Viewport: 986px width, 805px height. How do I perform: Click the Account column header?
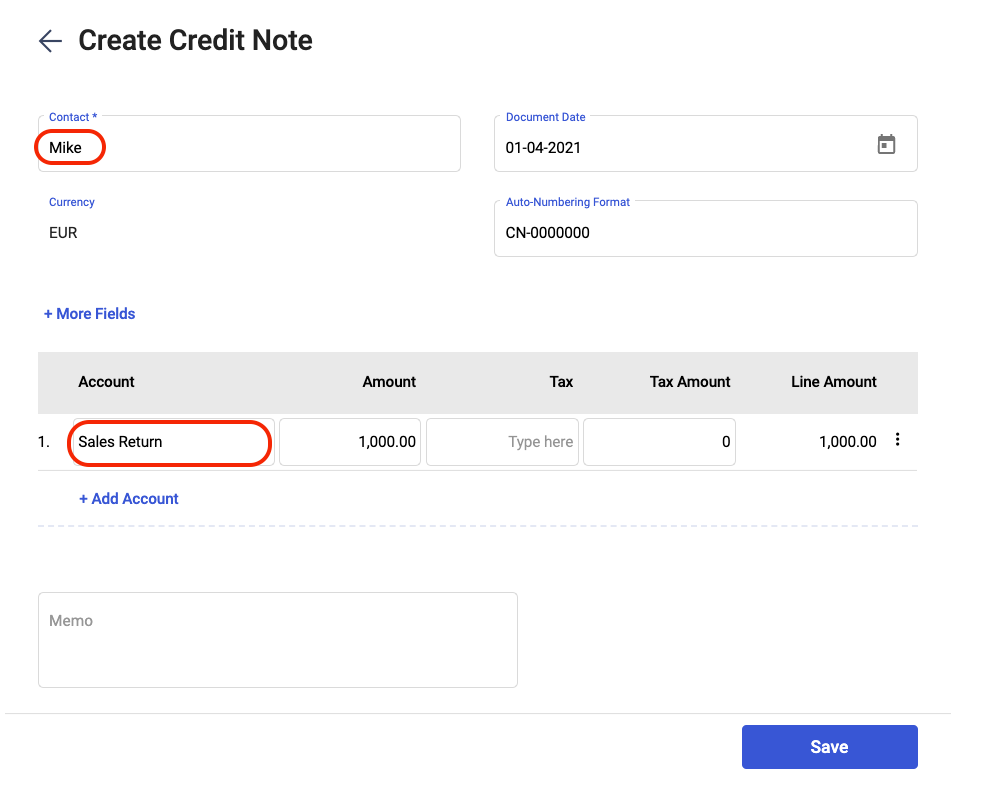point(106,382)
